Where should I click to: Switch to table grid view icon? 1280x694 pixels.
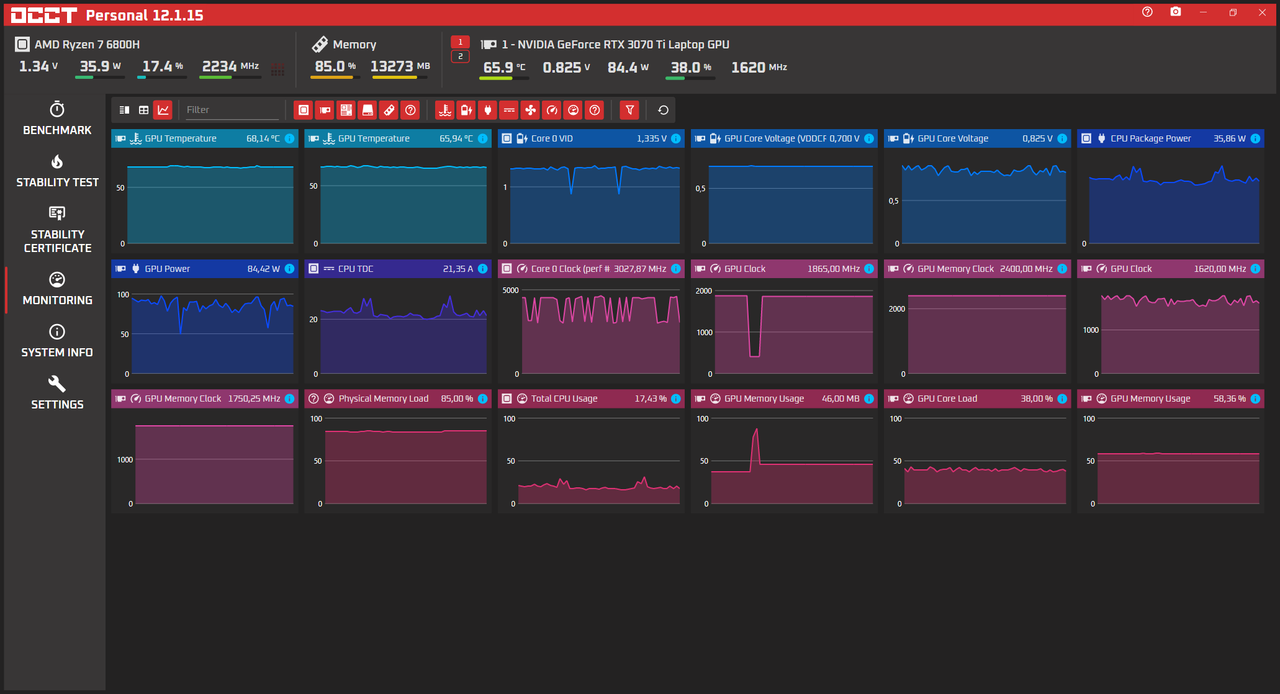(144, 110)
